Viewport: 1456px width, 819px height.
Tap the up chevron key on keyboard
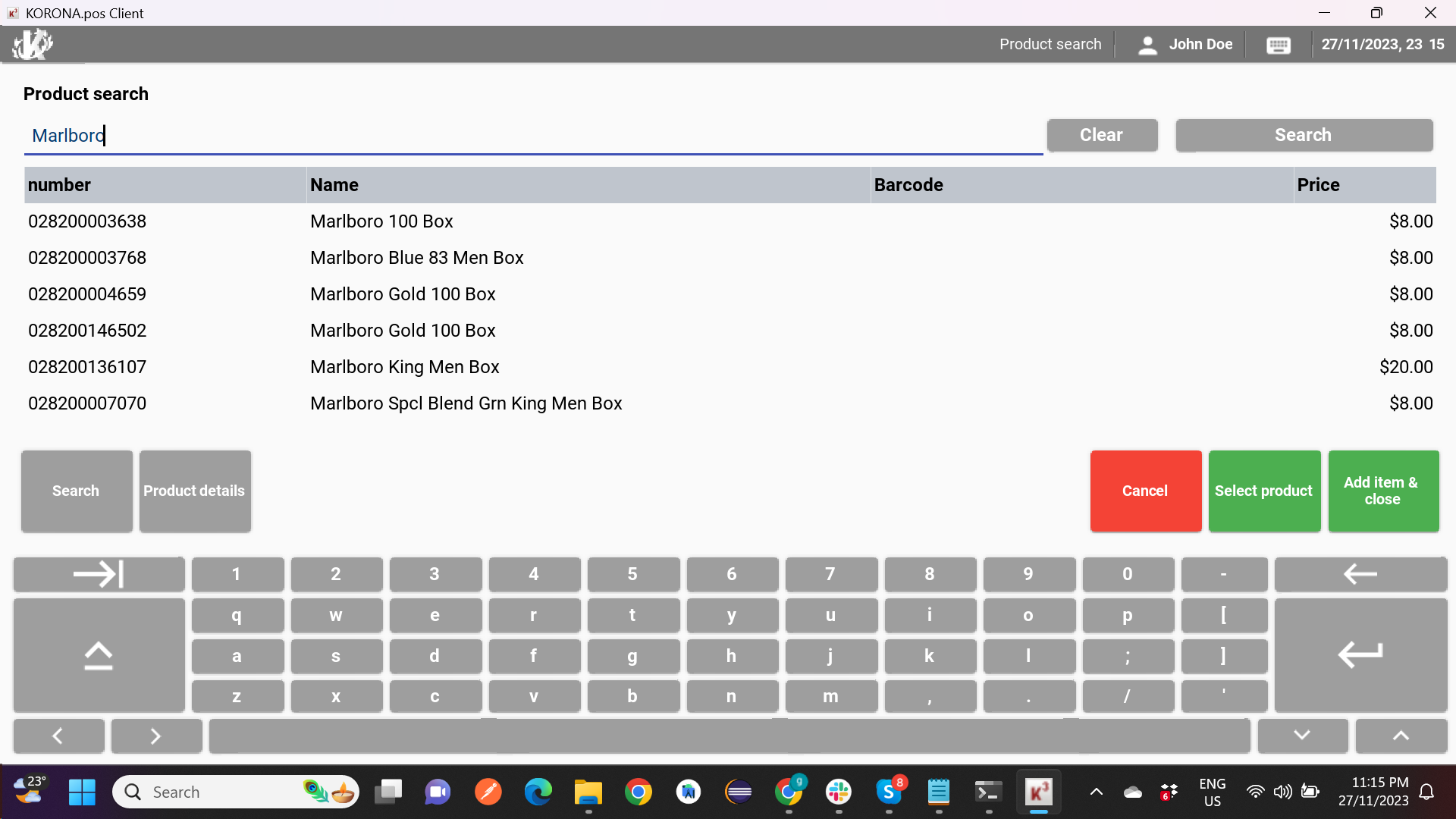[x=1401, y=736]
